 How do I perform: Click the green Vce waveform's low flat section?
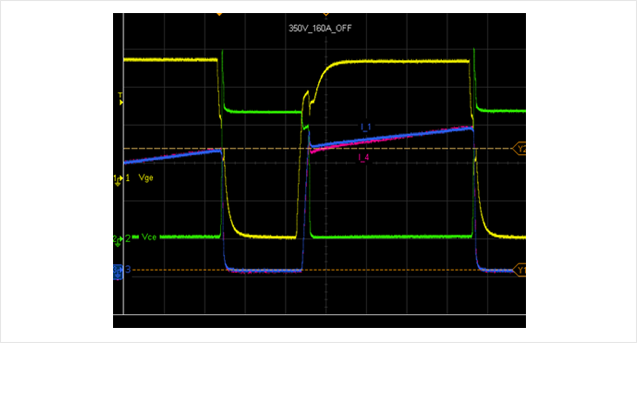coord(390,237)
